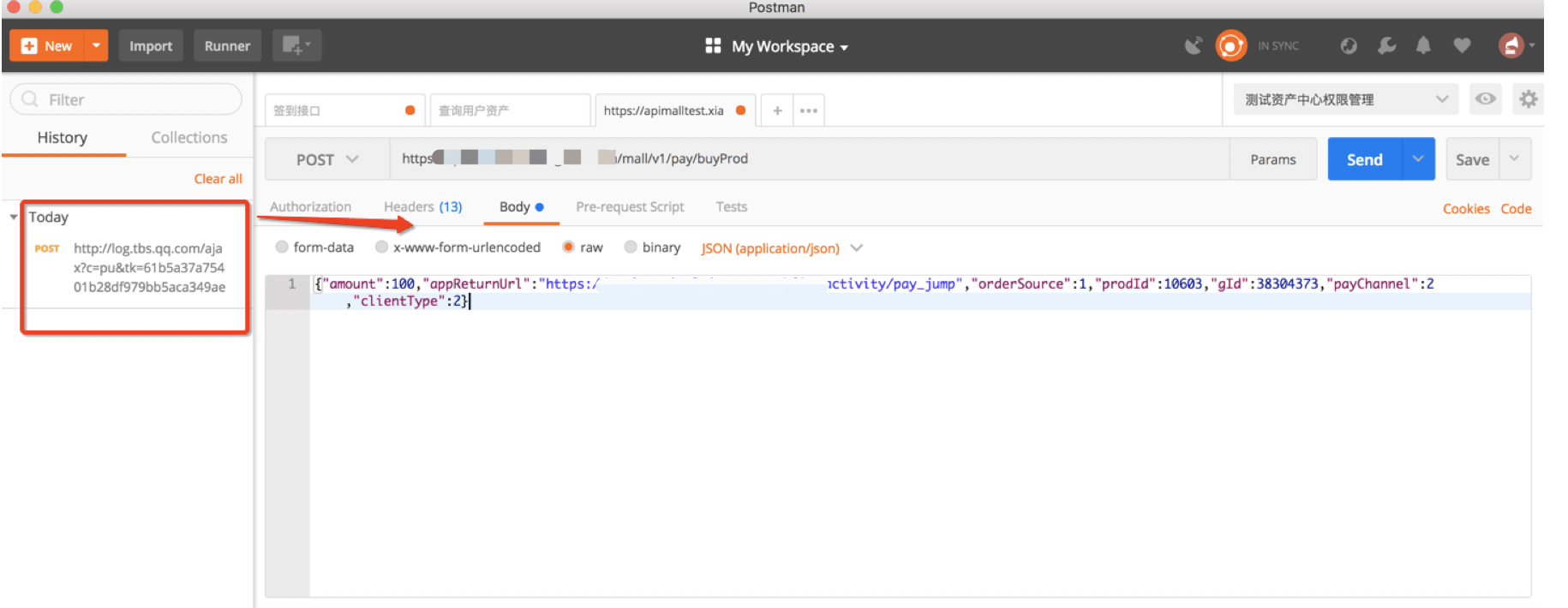Open the notifications bell
1568x608 pixels.
[1423, 45]
